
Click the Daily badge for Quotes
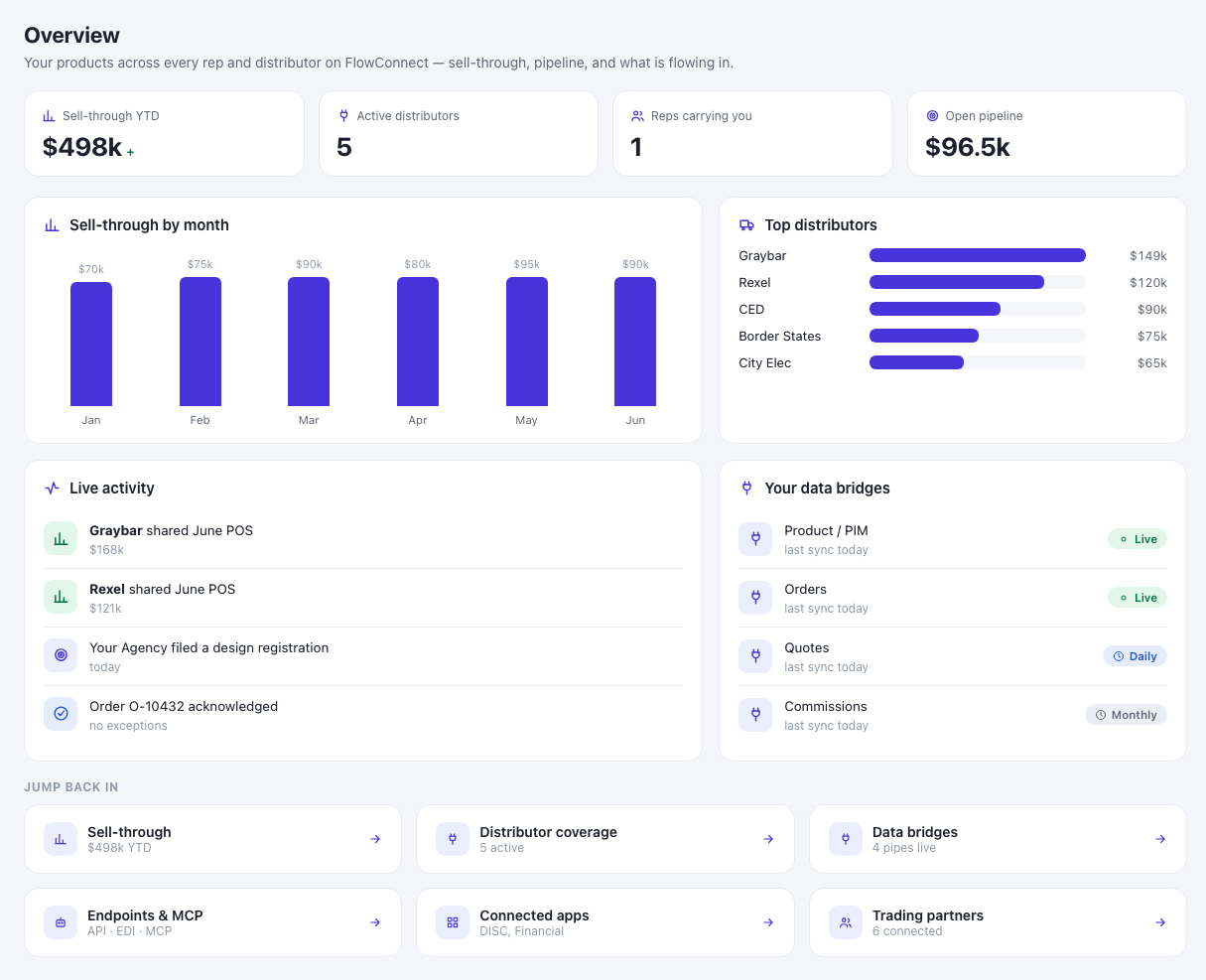pos(1135,656)
